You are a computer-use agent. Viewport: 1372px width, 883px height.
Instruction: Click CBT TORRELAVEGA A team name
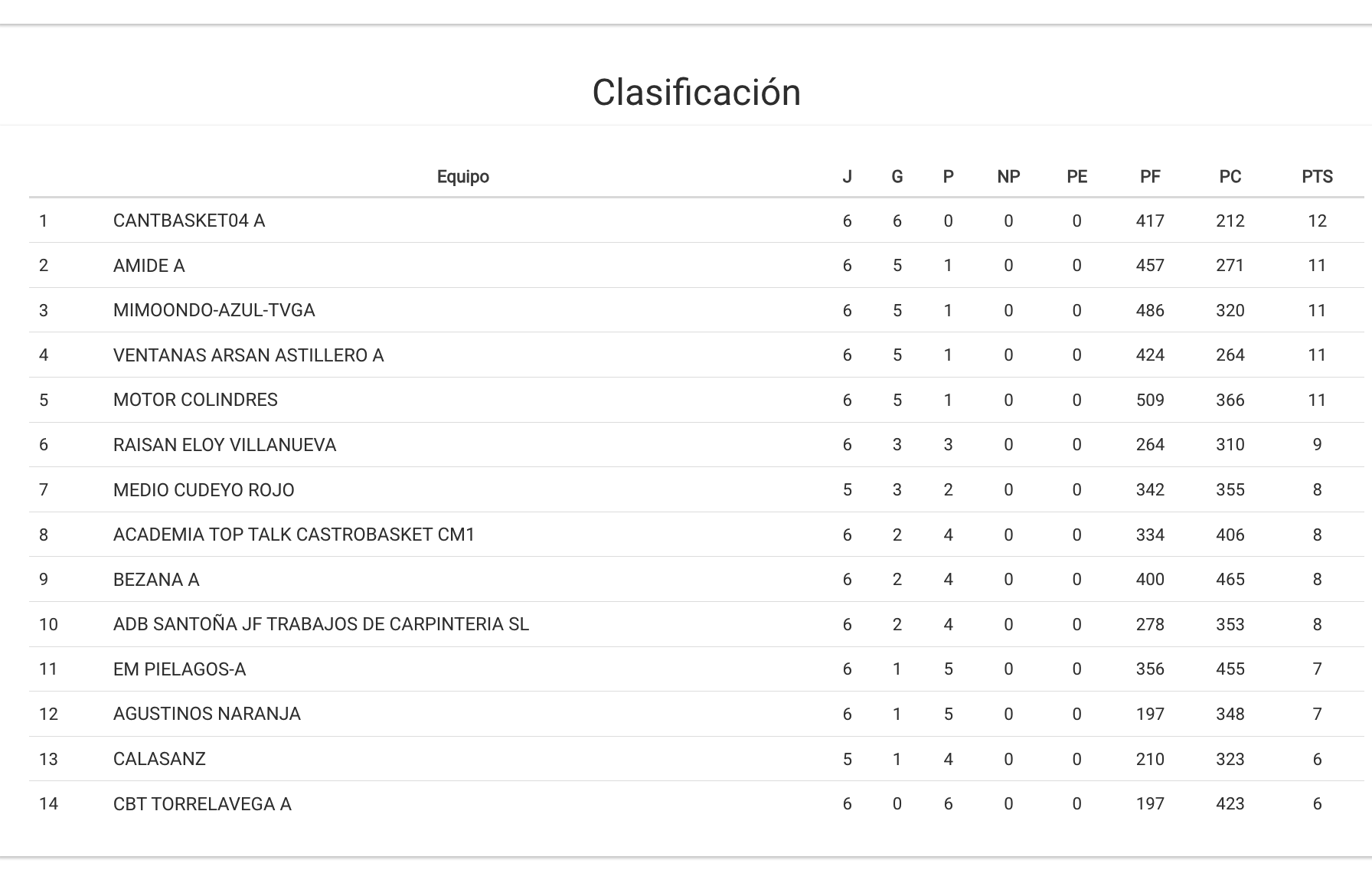[x=202, y=804]
